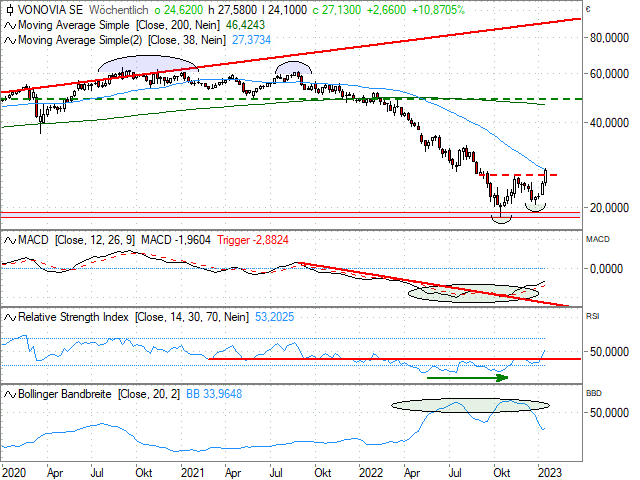Click the green arrow head in the RSI panel

click(502, 378)
